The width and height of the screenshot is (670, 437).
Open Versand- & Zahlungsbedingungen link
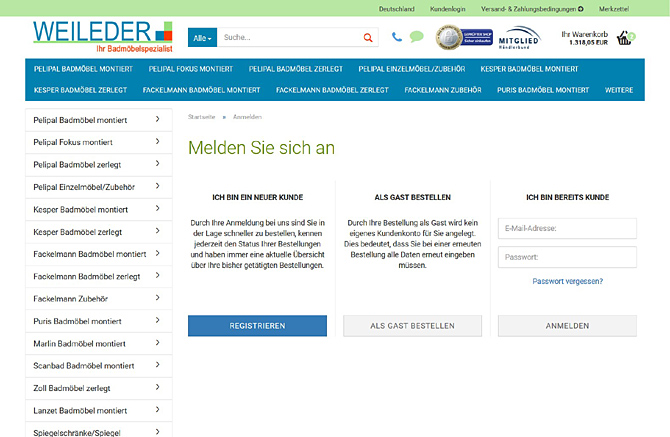click(x=528, y=9)
